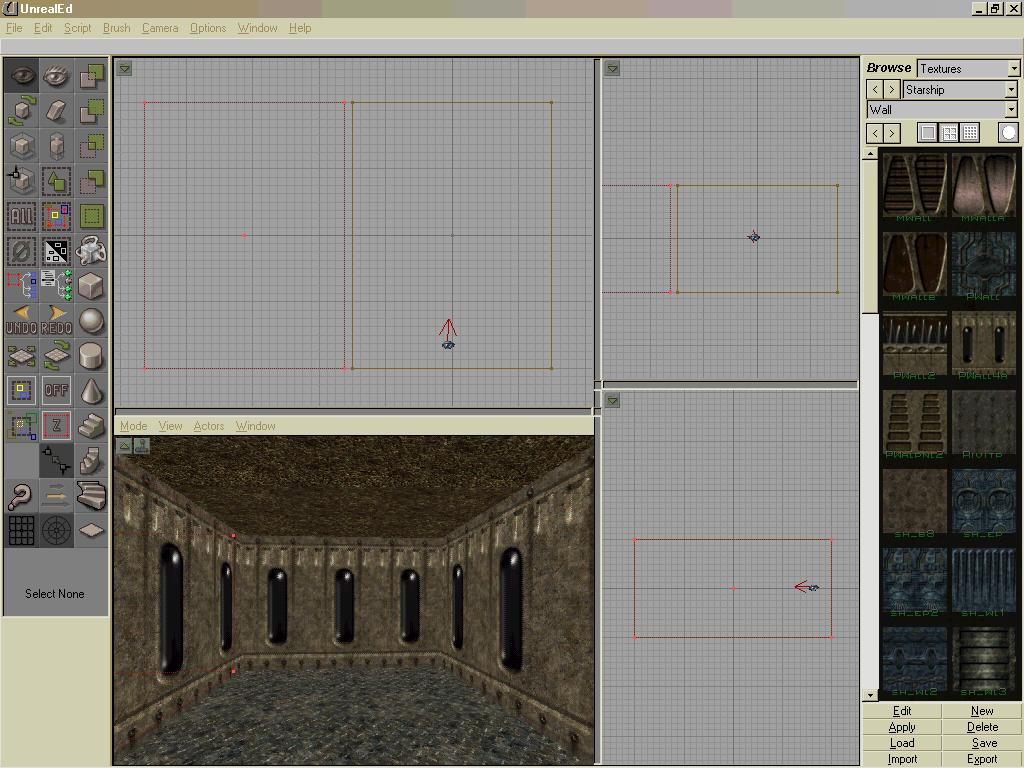Image resolution: width=1024 pixels, height=768 pixels.
Task: Click the spiral staircase builder icon
Action: tap(91, 496)
